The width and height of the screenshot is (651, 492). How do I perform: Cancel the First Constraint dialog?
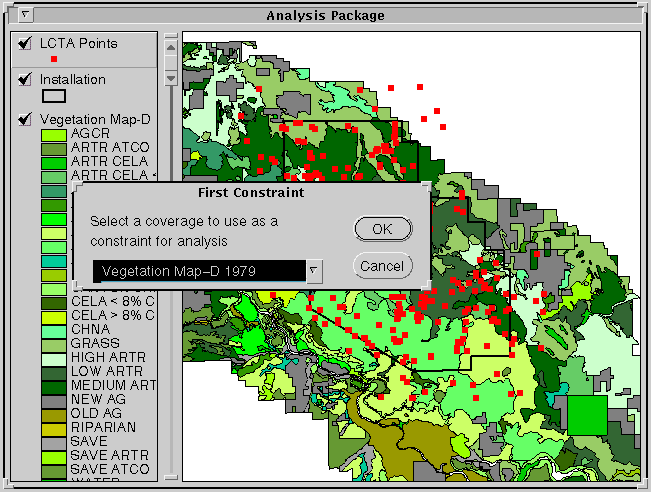[382, 266]
